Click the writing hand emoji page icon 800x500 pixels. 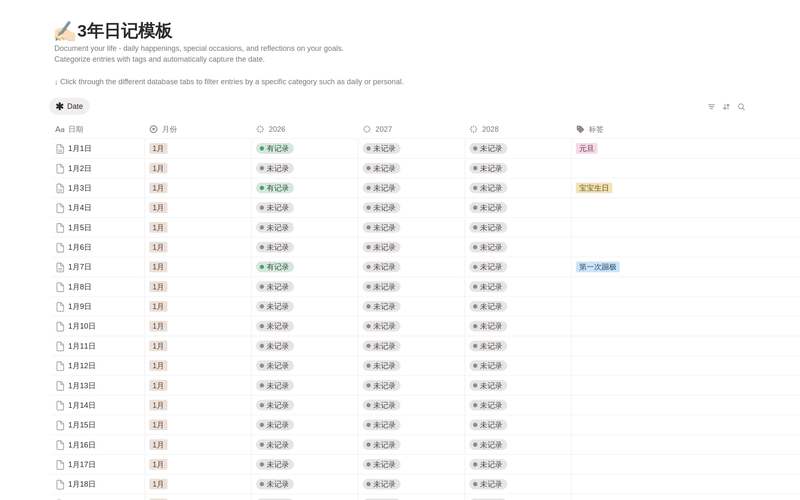tap(64, 31)
